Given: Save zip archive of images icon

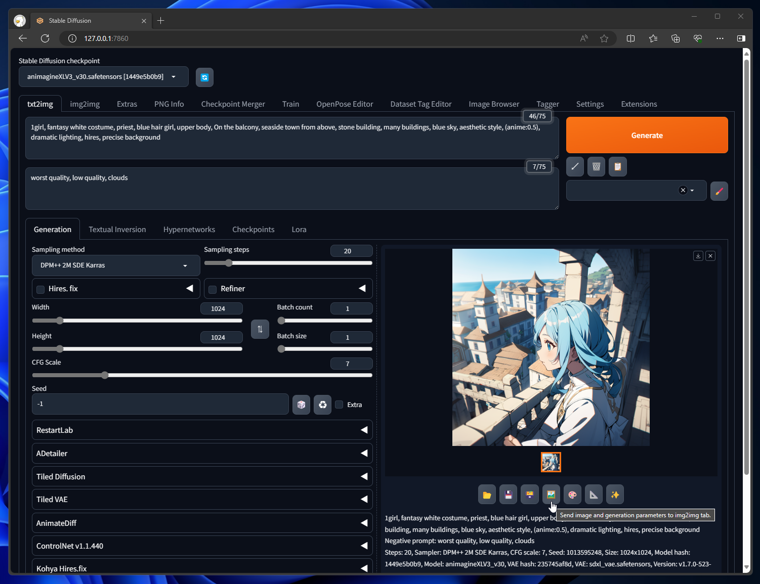Looking at the screenshot, I should click(x=529, y=495).
